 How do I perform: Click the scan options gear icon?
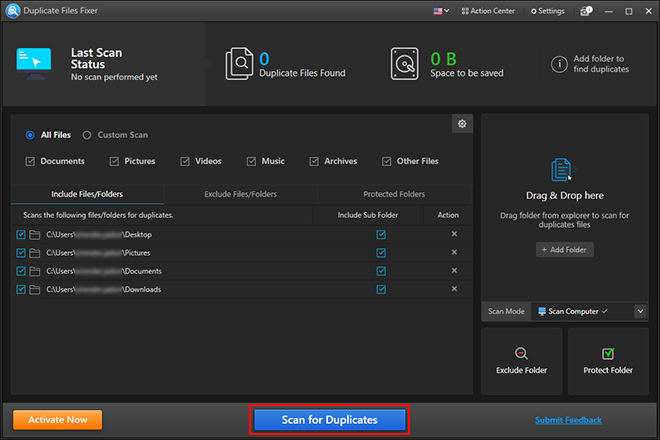click(x=462, y=124)
